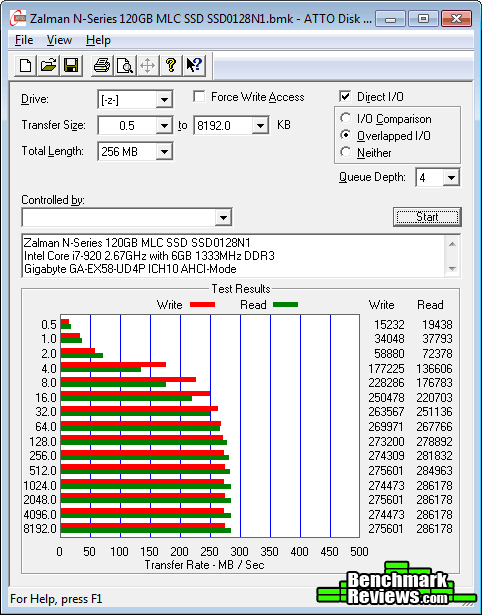482x615 pixels.
Task: Click the red Write legend swatch
Action: point(202,304)
